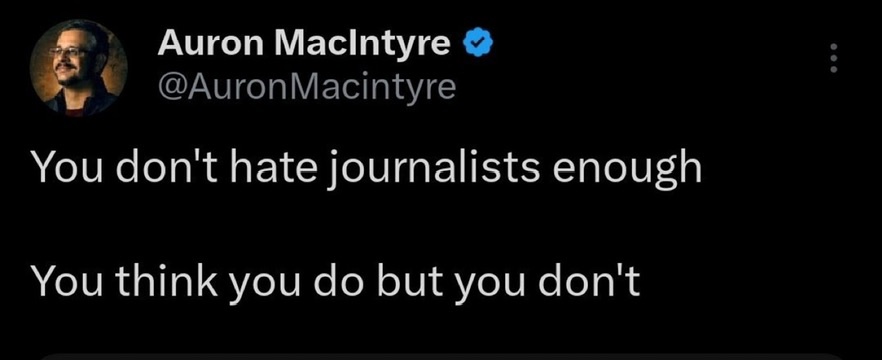Open the quoted post card beneath the tweet
The height and width of the screenshot is (360, 882).
(441, 357)
